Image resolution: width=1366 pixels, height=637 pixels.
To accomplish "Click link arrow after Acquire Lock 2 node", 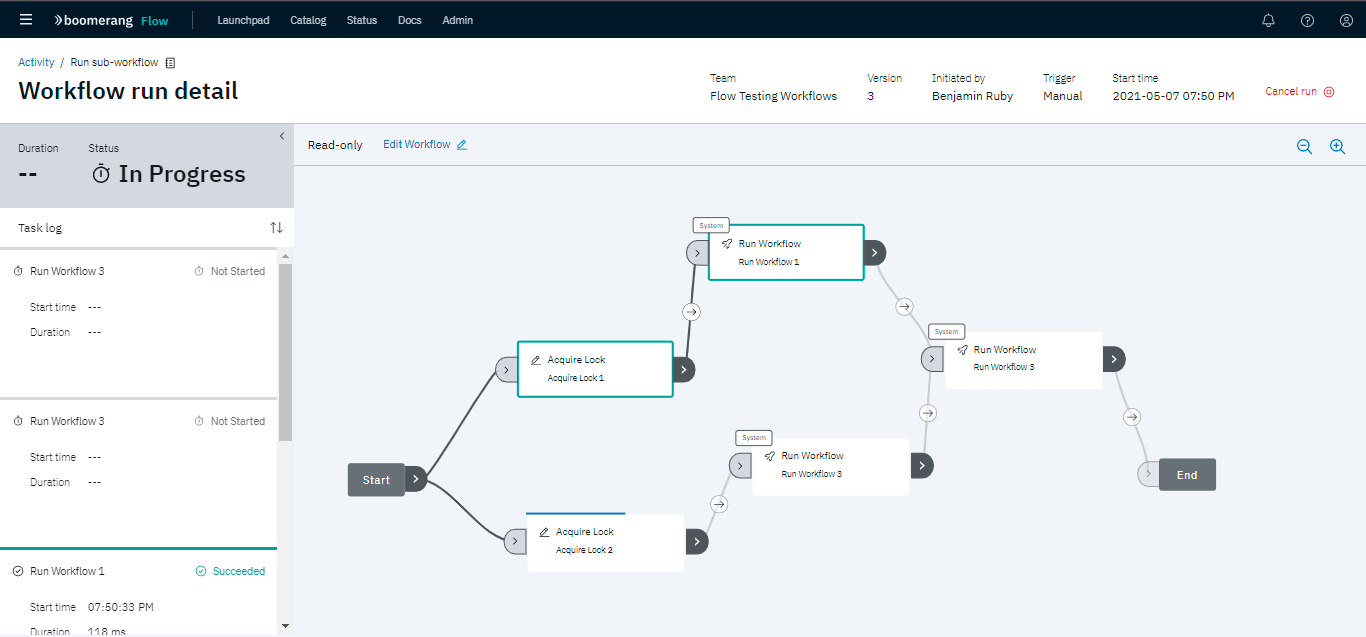I will coord(718,505).
